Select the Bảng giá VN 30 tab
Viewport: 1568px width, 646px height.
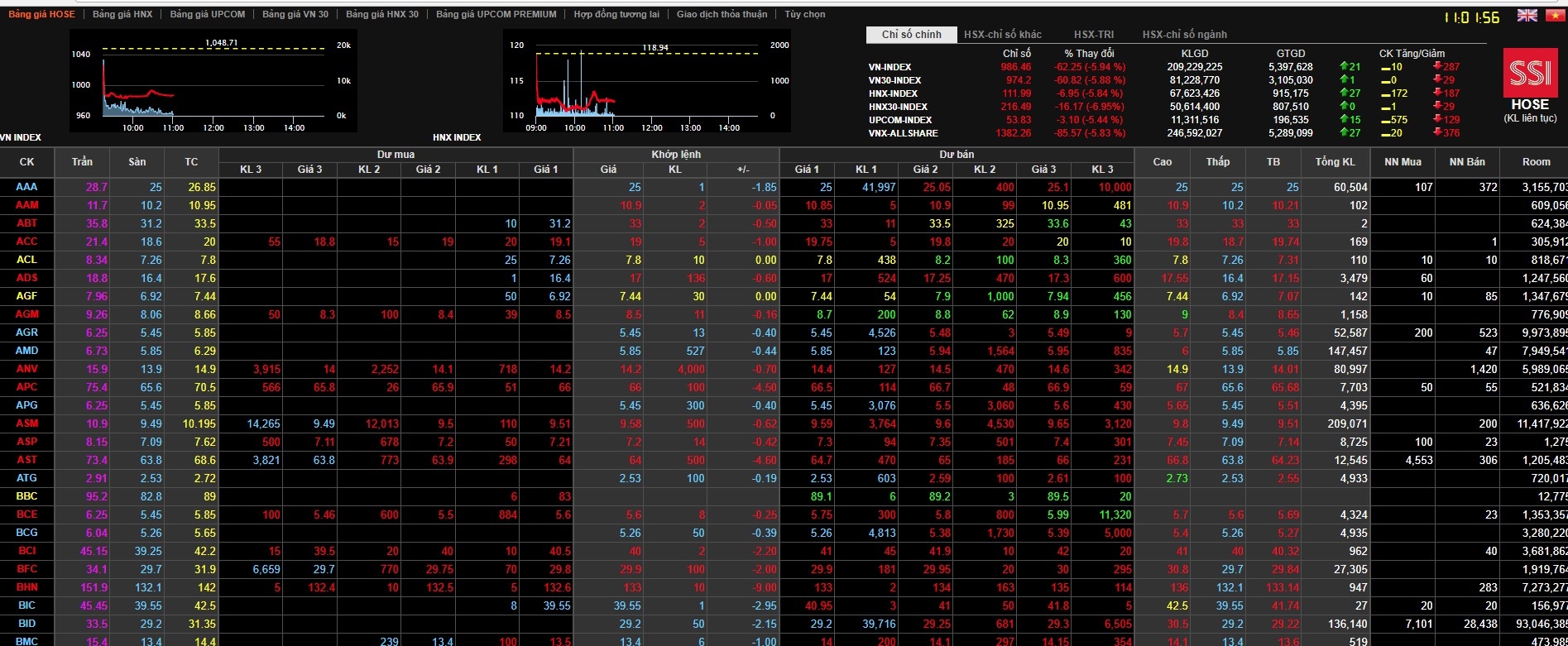(x=295, y=14)
